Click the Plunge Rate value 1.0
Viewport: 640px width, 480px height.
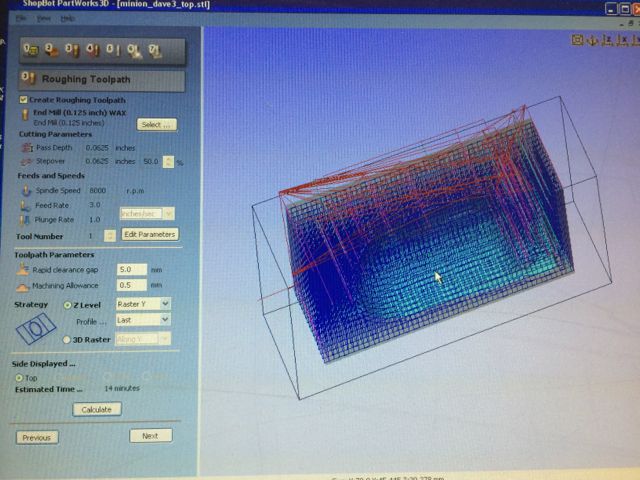94,220
